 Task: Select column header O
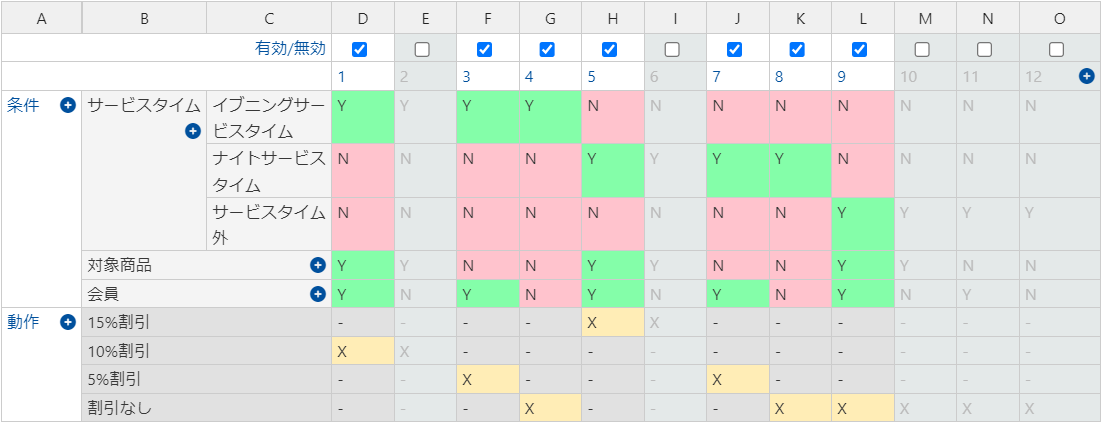tap(1060, 19)
